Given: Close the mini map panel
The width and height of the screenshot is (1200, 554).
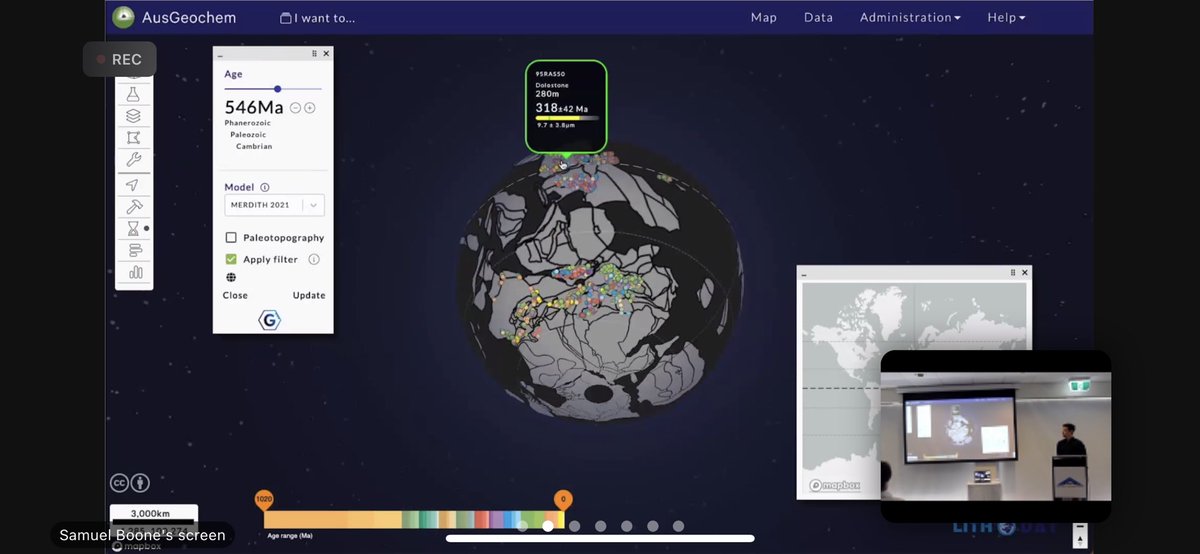Looking at the screenshot, I should click(1024, 272).
